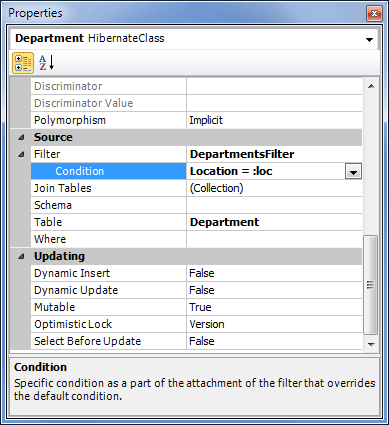Screen dimensions: 389x425
Task: Click the False value of Select Before Update
Action: pyautogui.click(x=202, y=341)
